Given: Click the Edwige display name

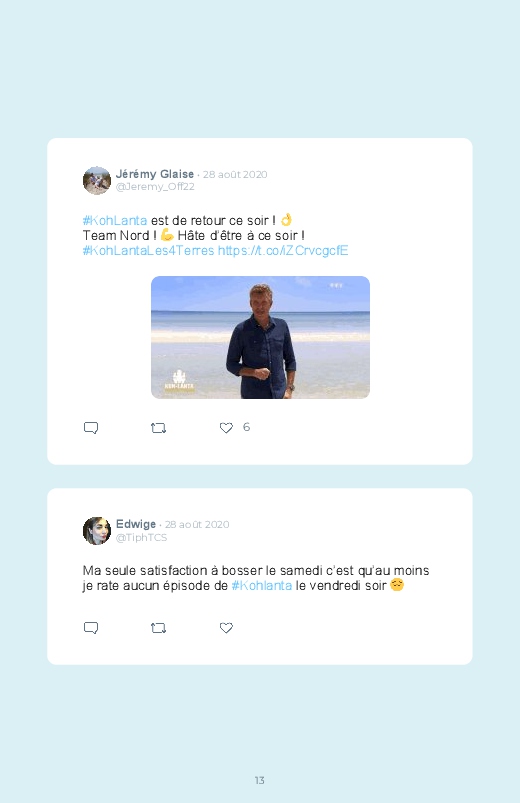Looking at the screenshot, I should click(x=136, y=524).
